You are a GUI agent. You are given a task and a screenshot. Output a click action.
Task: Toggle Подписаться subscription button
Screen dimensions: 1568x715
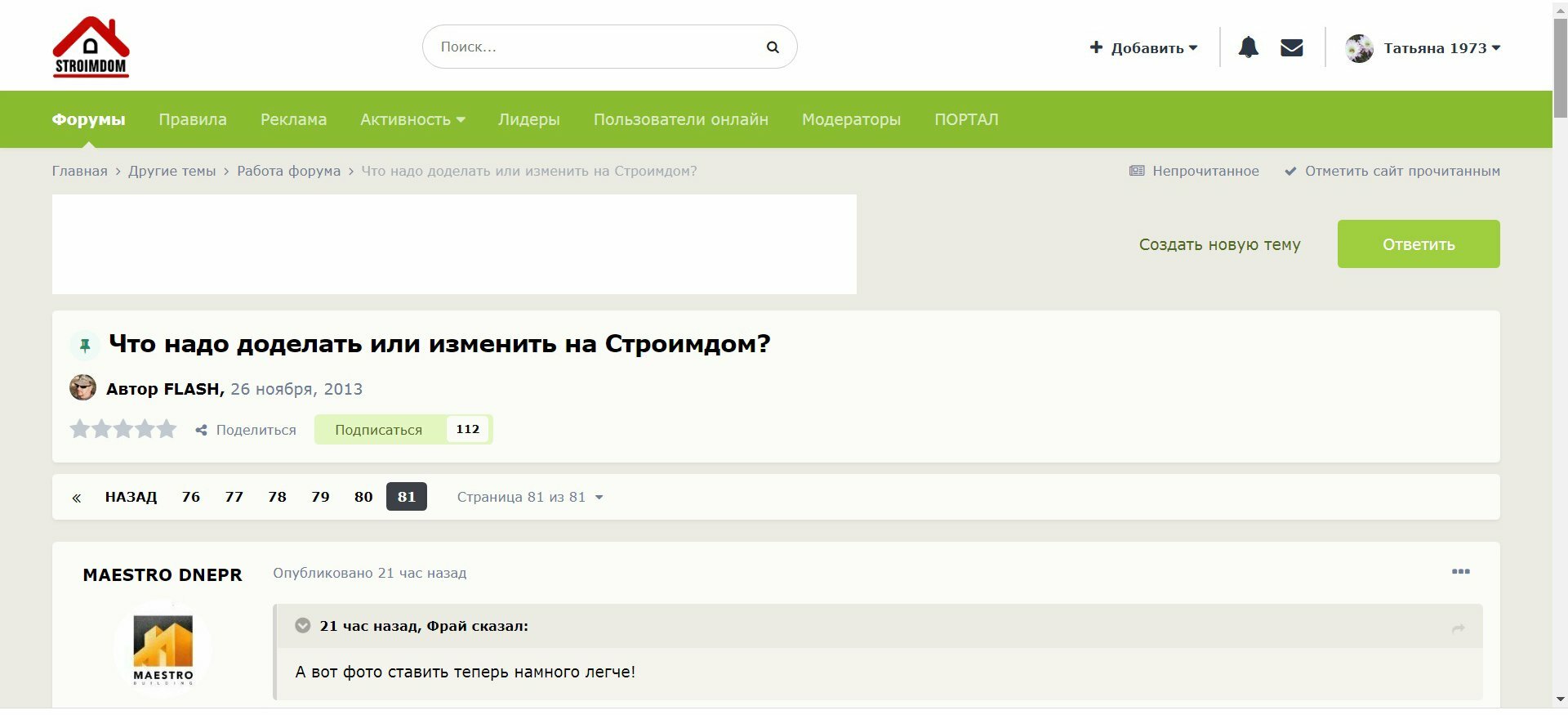pos(378,430)
